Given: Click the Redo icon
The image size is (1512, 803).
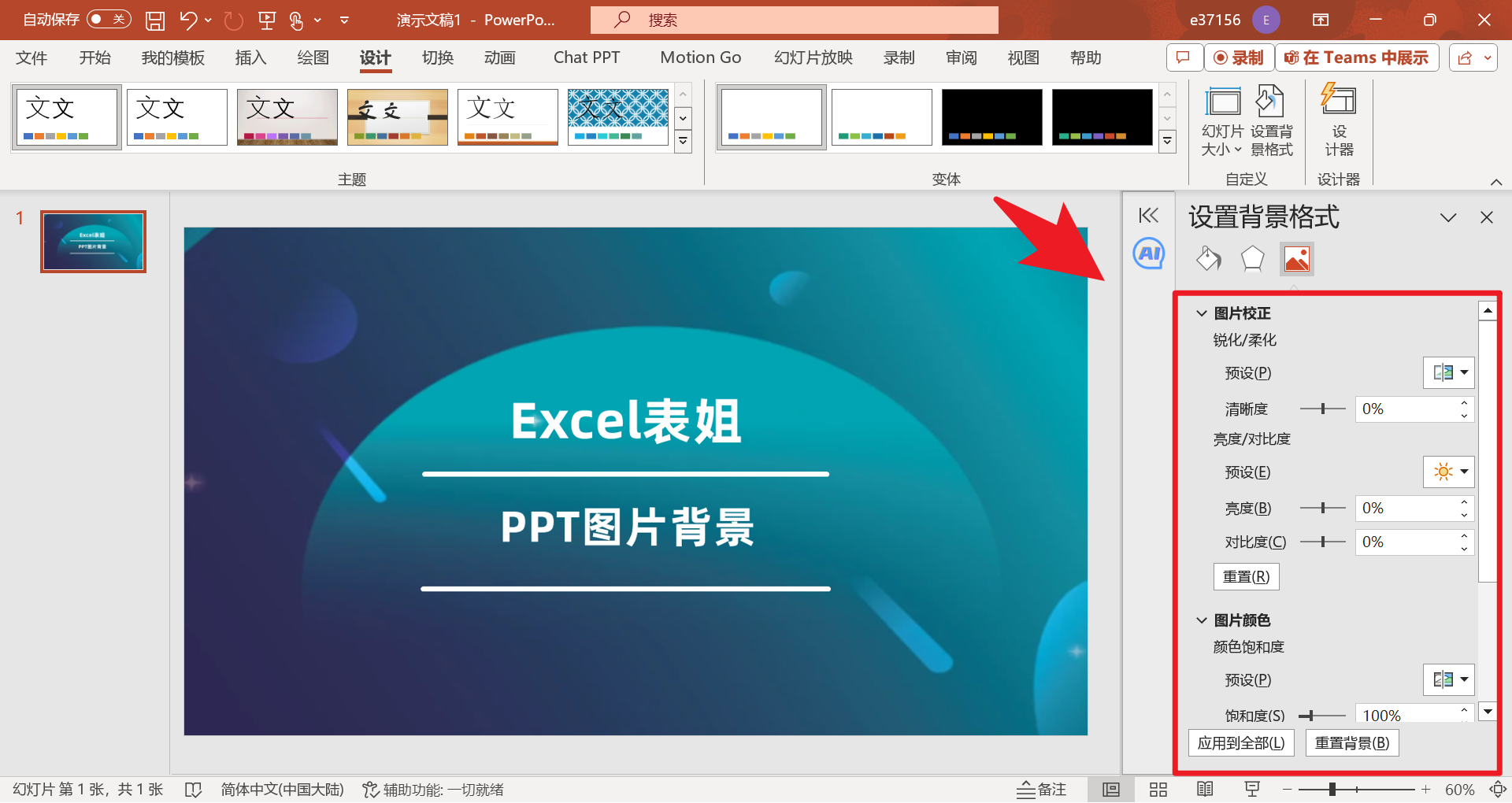Looking at the screenshot, I should click(234, 20).
